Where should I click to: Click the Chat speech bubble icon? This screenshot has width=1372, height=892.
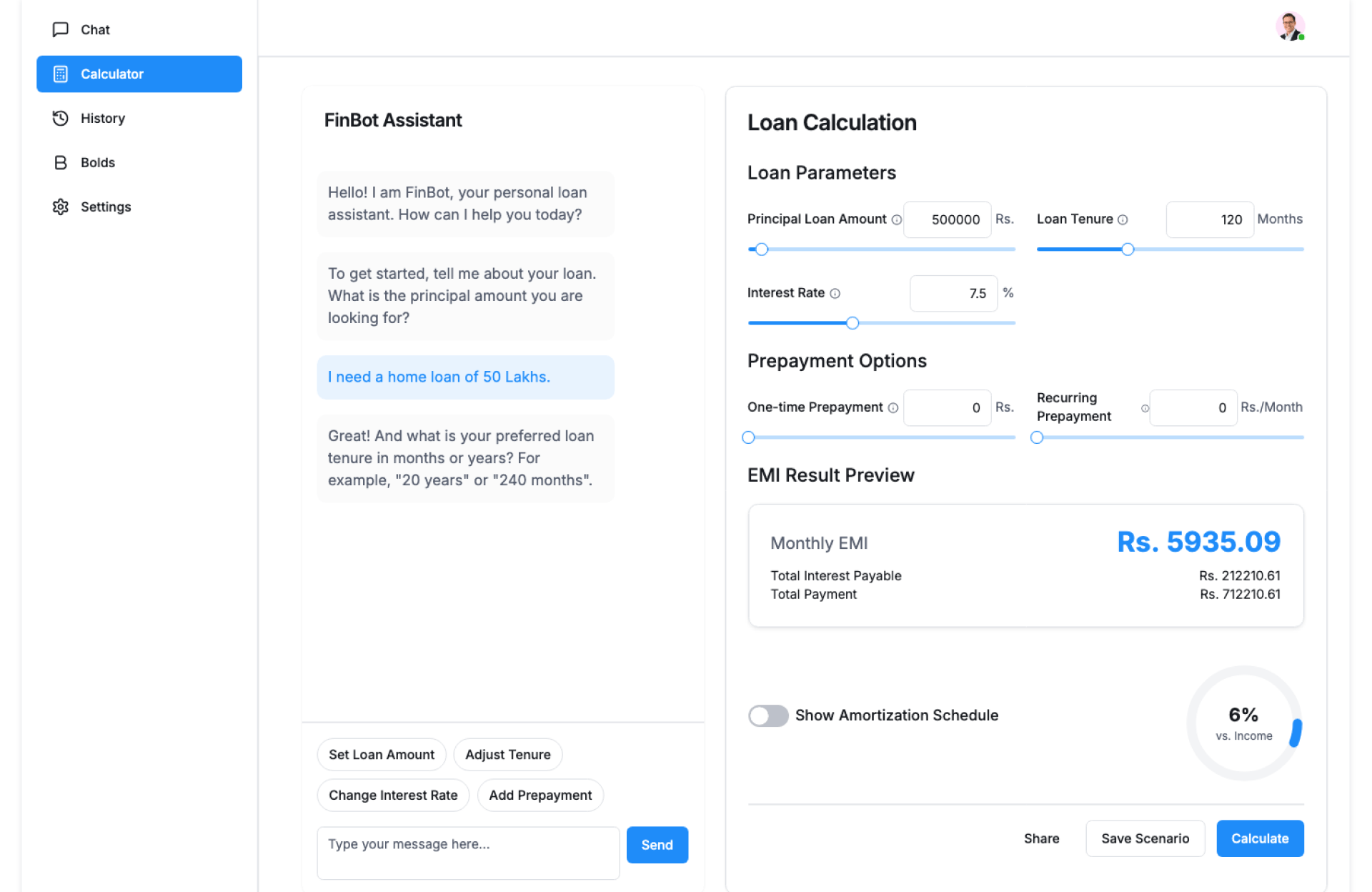tap(61, 29)
